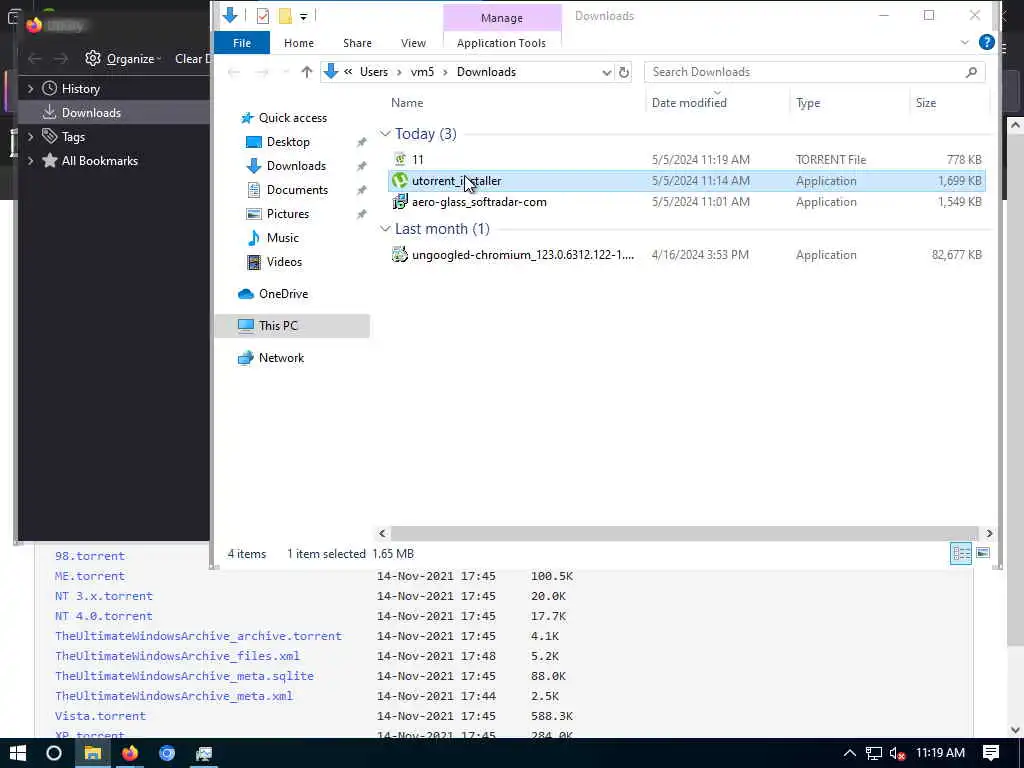This screenshot has width=1024, height=768.
Task: Open Network in the navigation pane
Action: point(281,358)
